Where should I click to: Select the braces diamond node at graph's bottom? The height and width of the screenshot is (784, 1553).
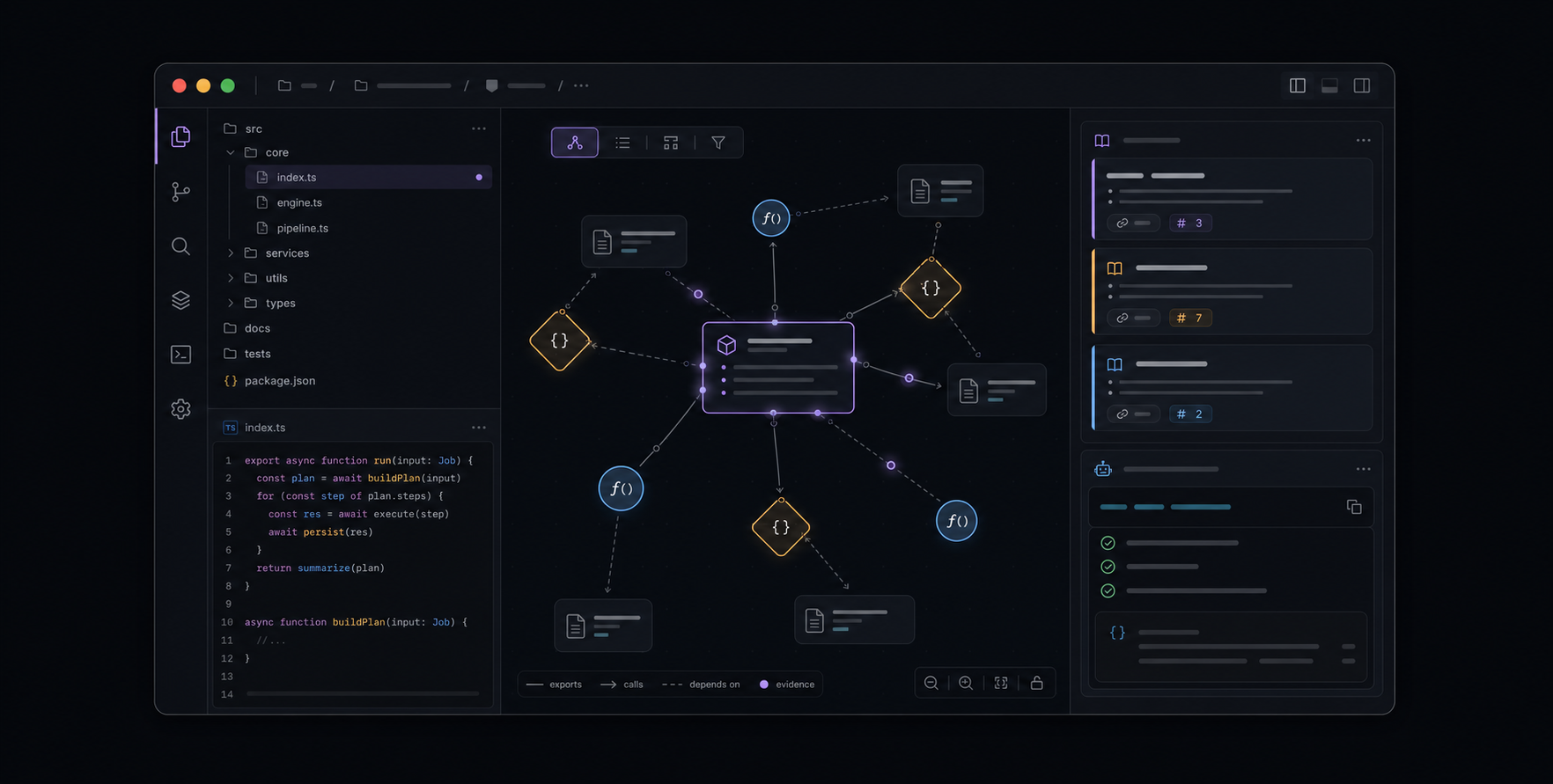click(781, 527)
